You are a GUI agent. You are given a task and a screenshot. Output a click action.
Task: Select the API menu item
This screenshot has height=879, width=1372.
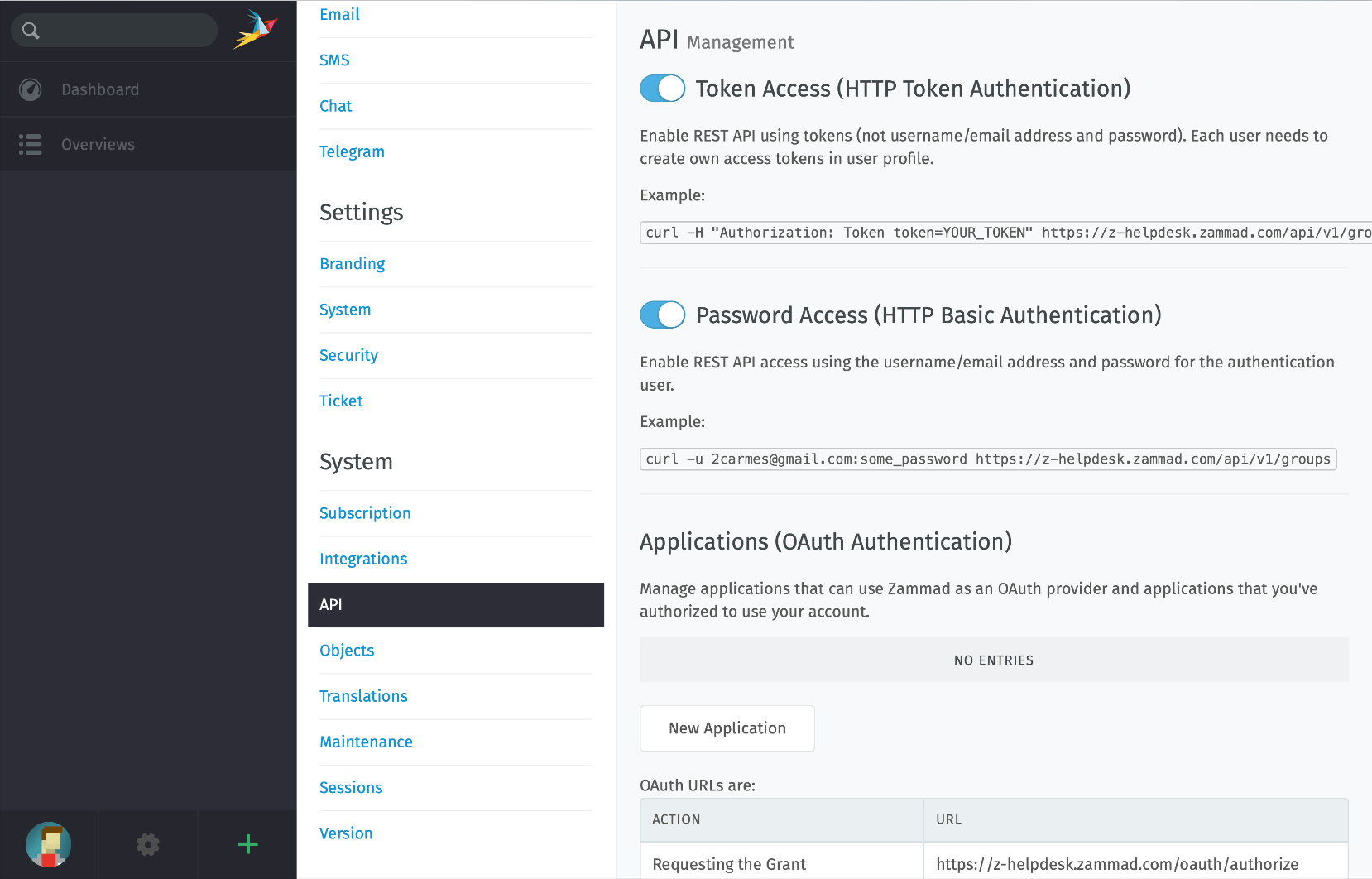(455, 605)
